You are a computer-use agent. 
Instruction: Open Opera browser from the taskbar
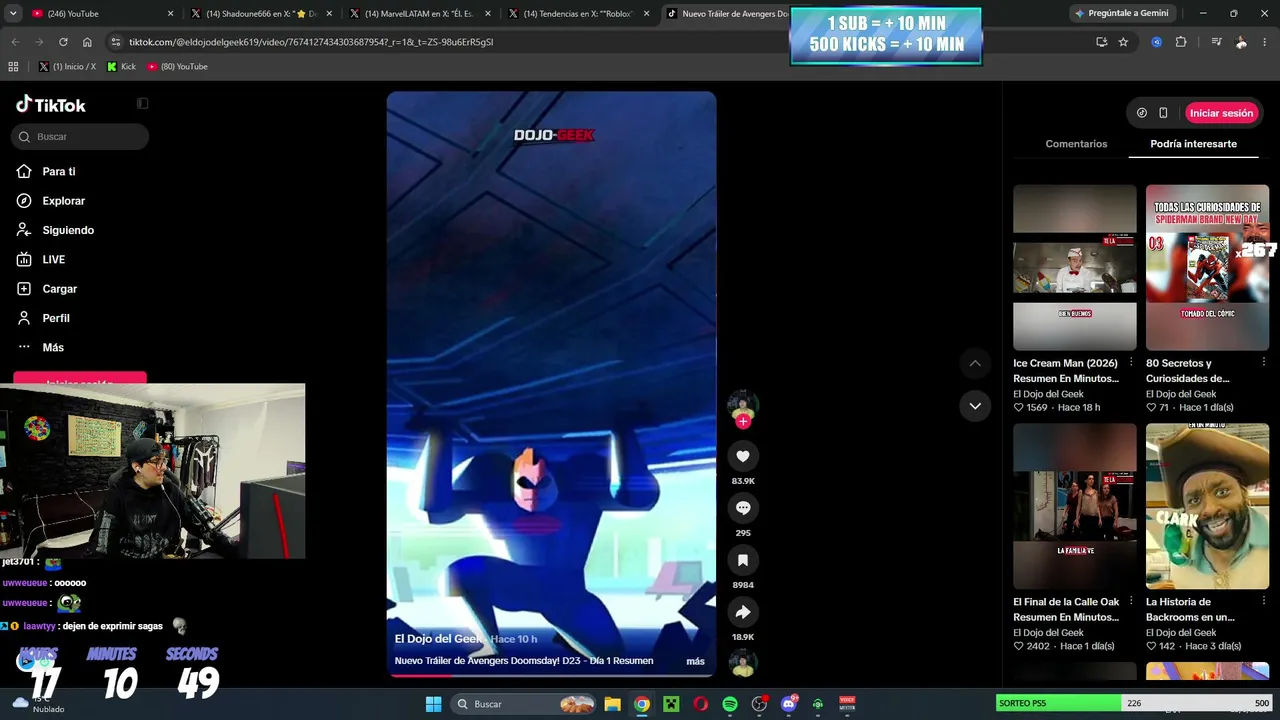click(x=701, y=704)
